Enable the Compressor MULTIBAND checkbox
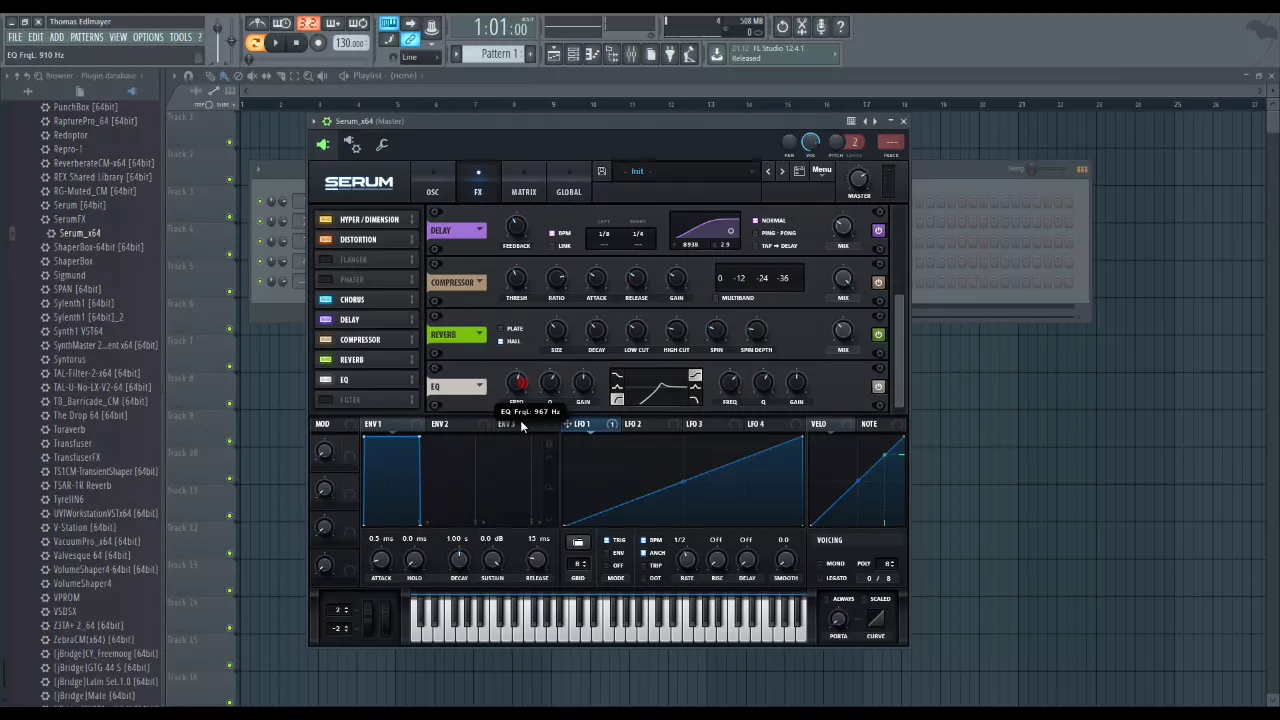Image resolution: width=1280 pixels, height=720 pixels. pos(717,298)
